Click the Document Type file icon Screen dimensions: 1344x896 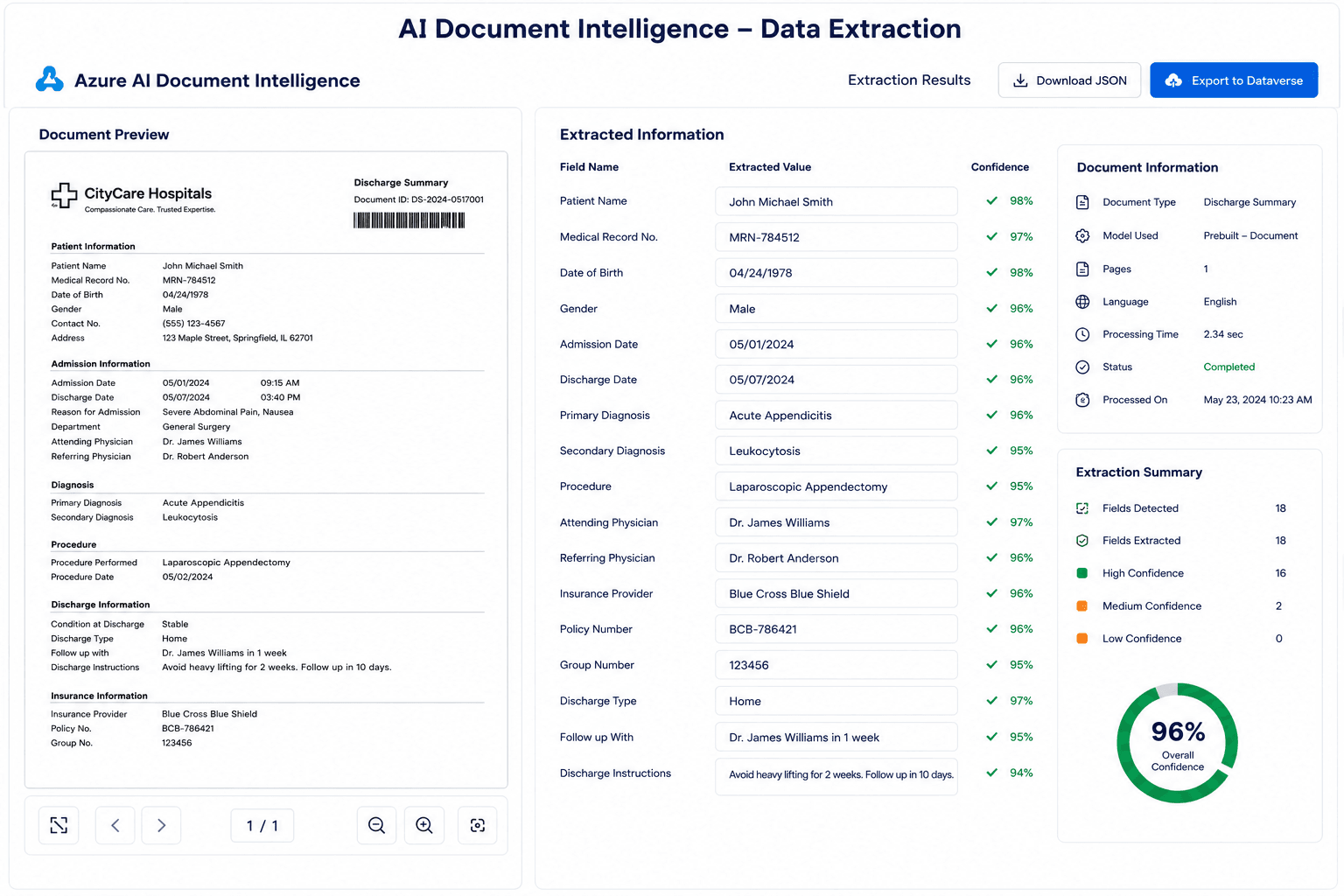(x=1082, y=202)
